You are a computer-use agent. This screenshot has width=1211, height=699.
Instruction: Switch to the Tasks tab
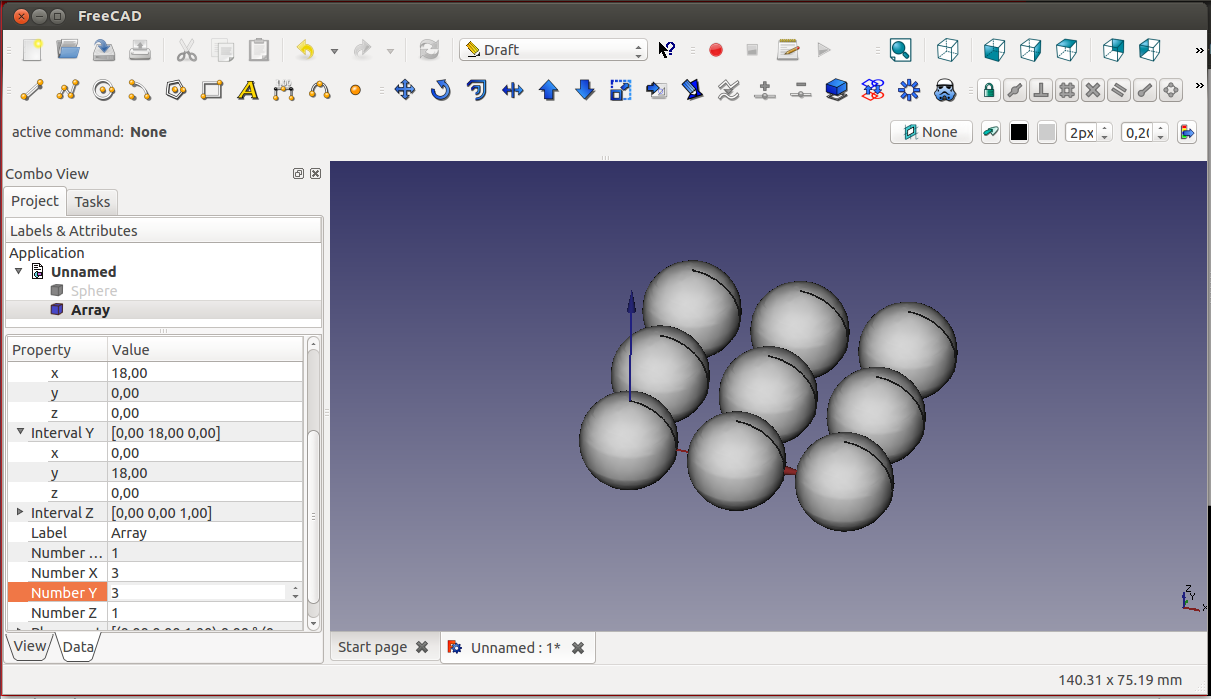(x=92, y=202)
